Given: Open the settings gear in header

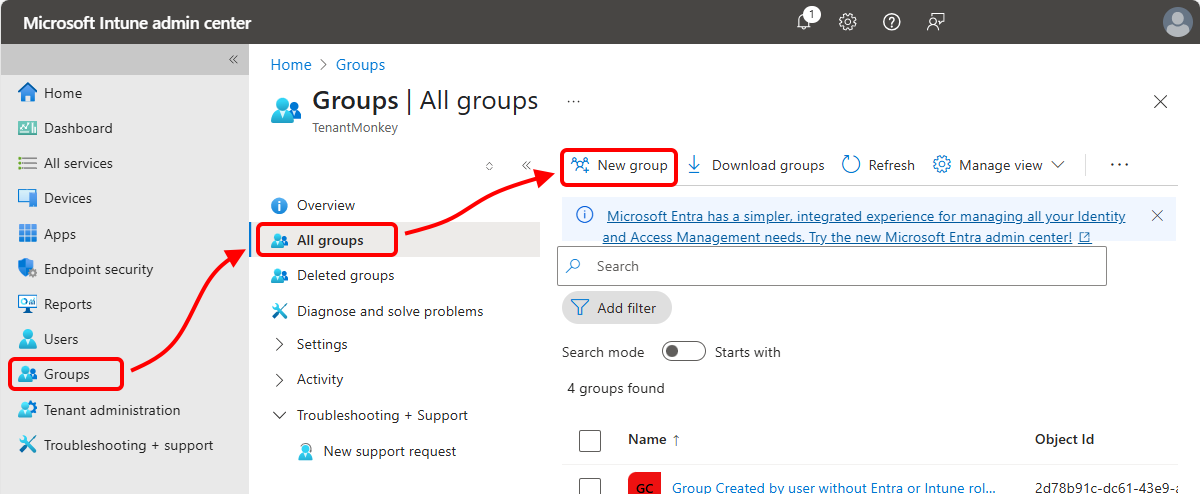Looking at the screenshot, I should point(848,22).
